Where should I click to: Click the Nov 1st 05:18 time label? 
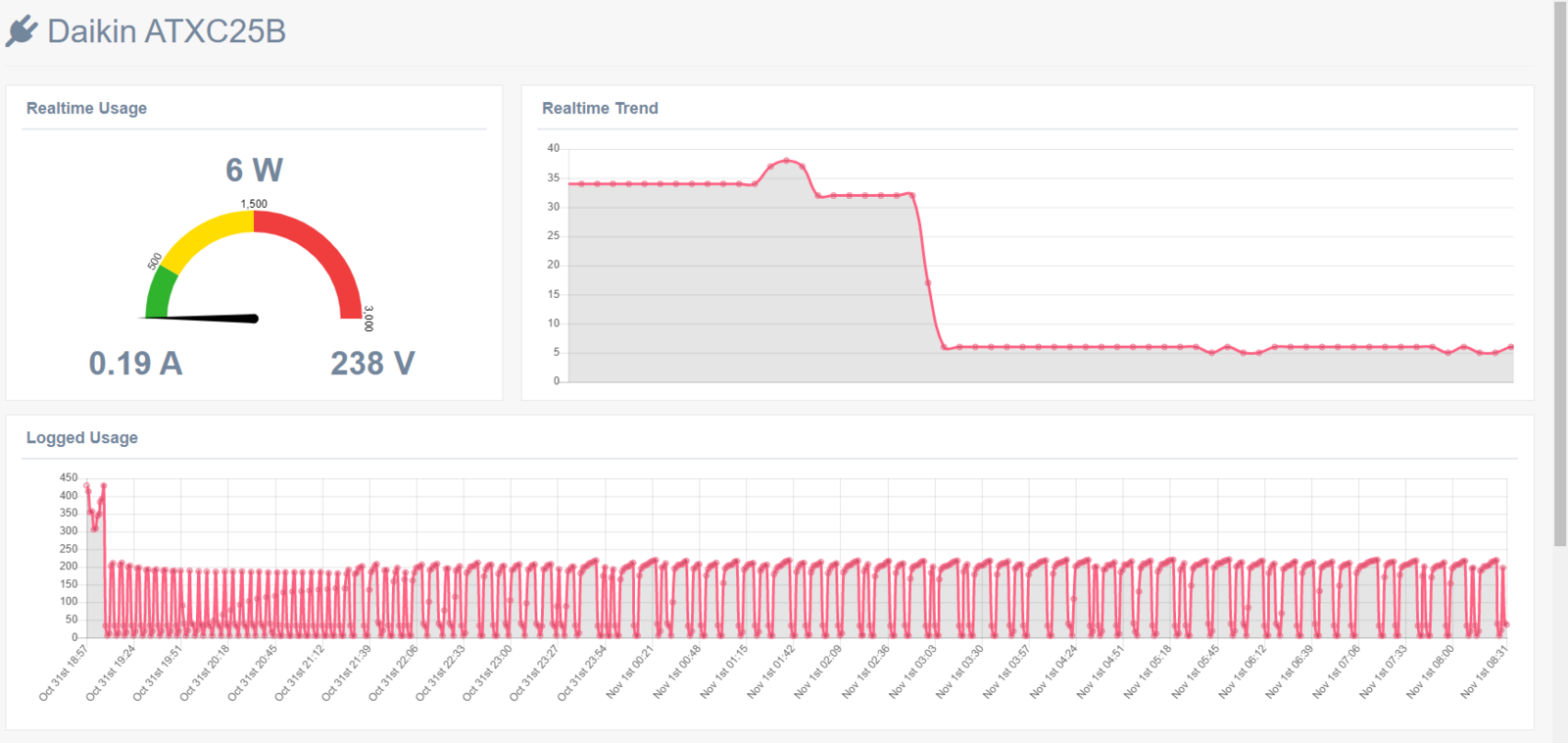[x=1149, y=672]
